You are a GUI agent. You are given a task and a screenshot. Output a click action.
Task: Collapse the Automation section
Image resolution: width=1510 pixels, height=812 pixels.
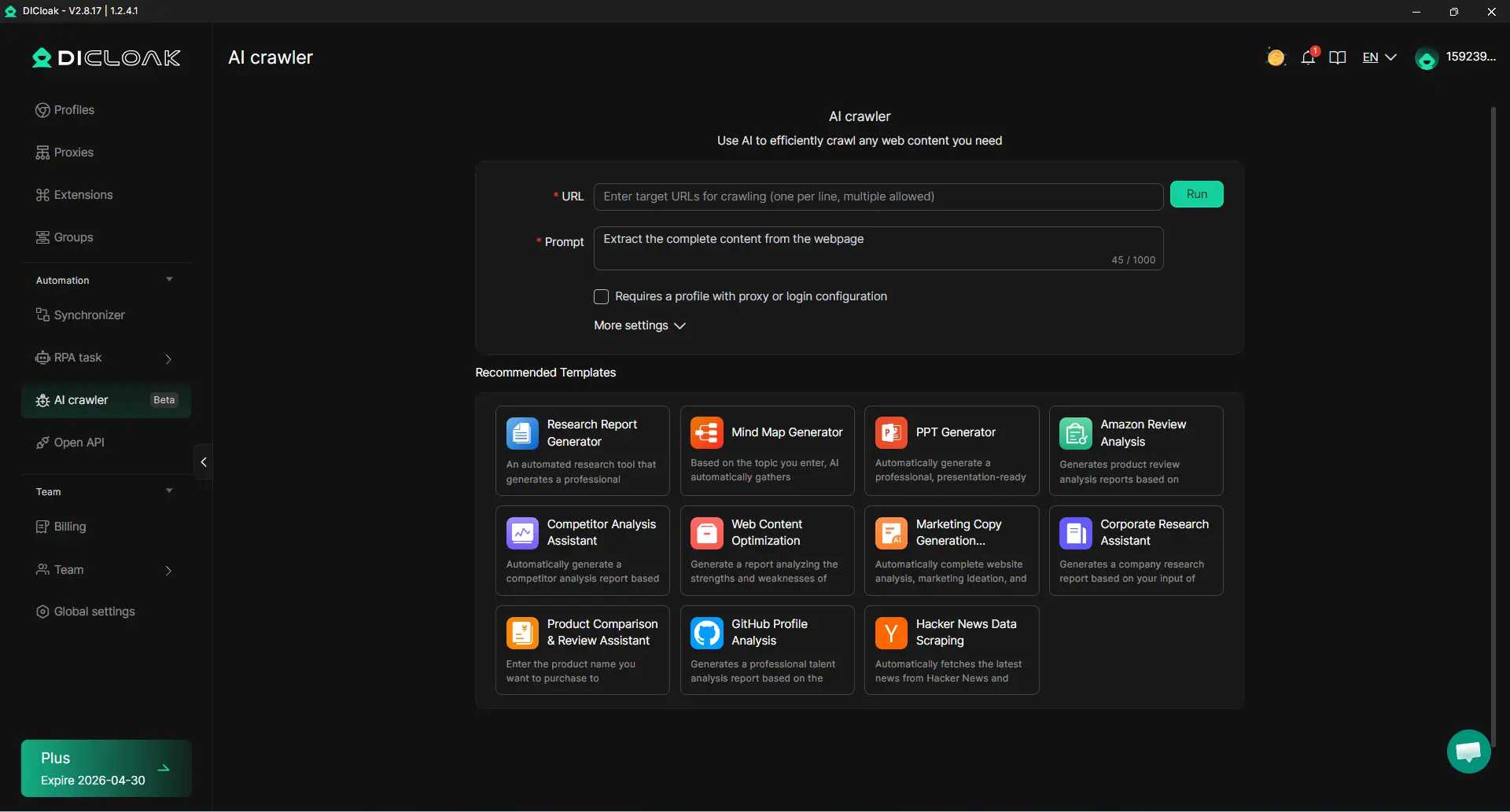(x=169, y=280)
